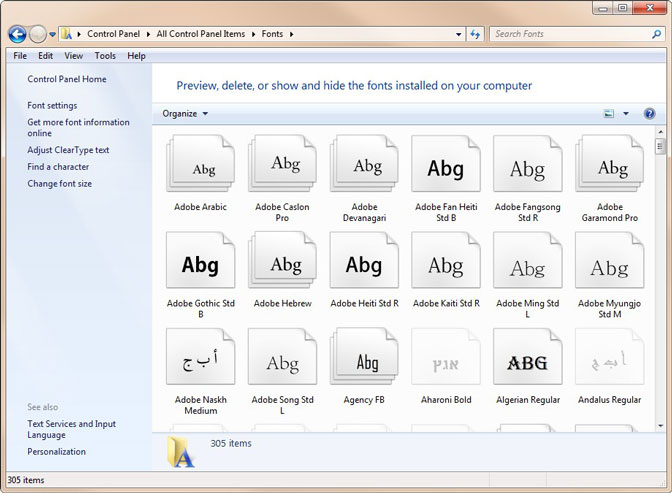The height and width of the screenshot is (493, 672).
Task: Click in the Search Fonts field
Action: (572, 34)
